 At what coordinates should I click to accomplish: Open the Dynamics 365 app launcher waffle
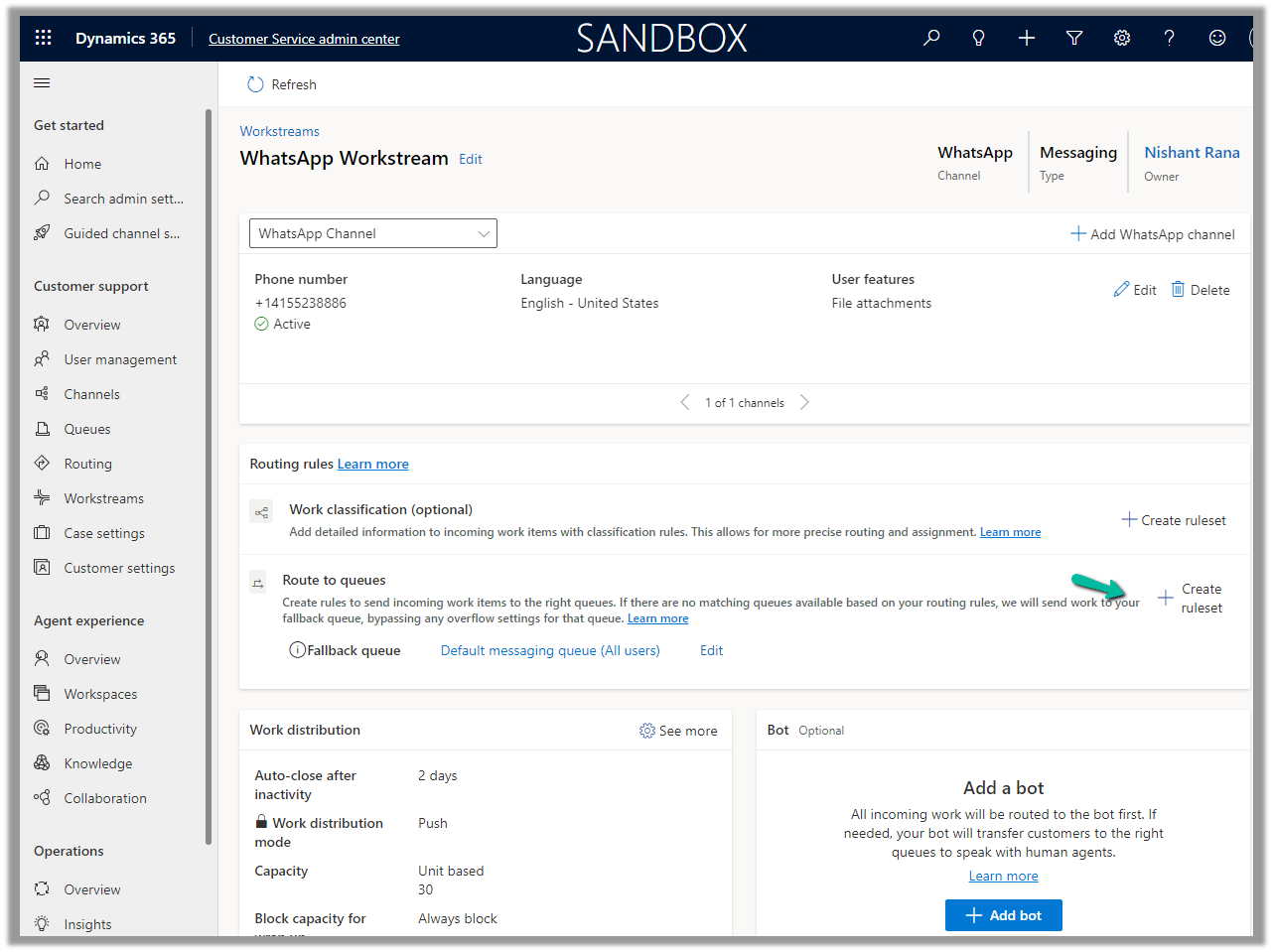(43, 38)
